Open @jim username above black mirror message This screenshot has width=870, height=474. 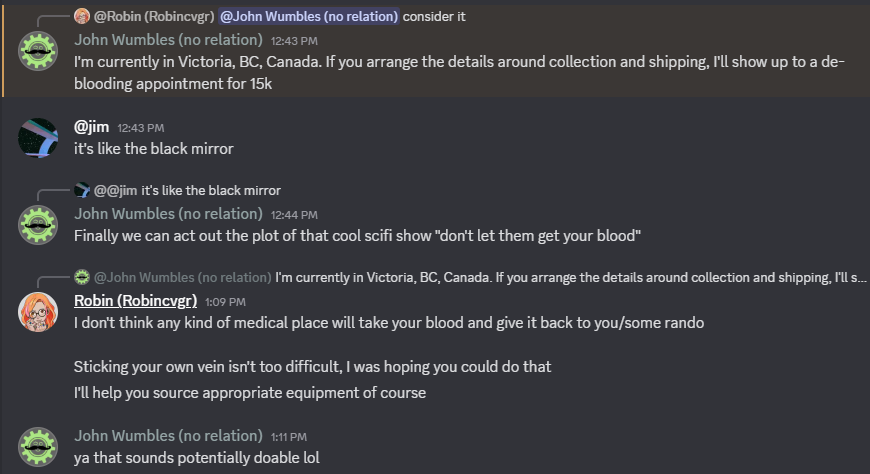tap(92, 127)
